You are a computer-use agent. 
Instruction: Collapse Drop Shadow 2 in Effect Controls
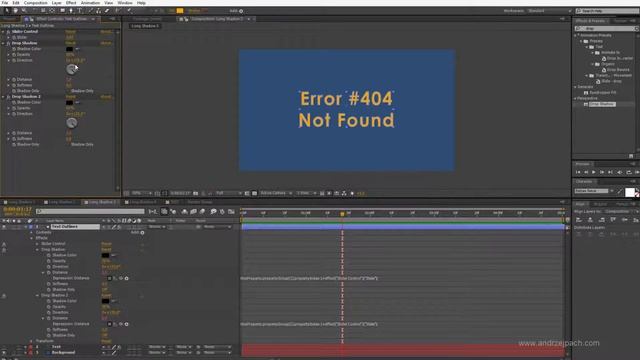[x=3, y=97]
